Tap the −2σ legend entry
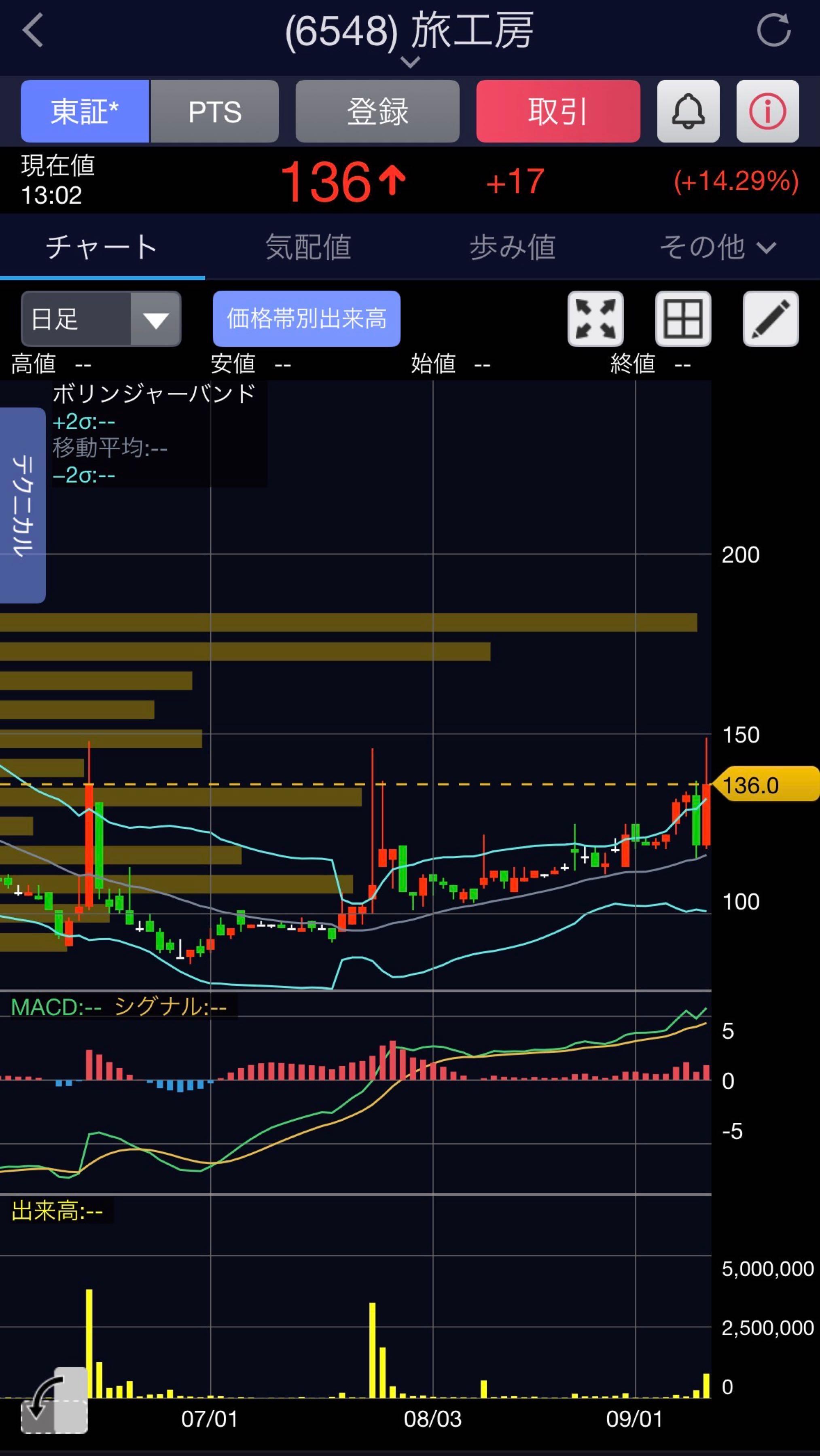This screenshot has height=1456, width=820. [84, 475]
